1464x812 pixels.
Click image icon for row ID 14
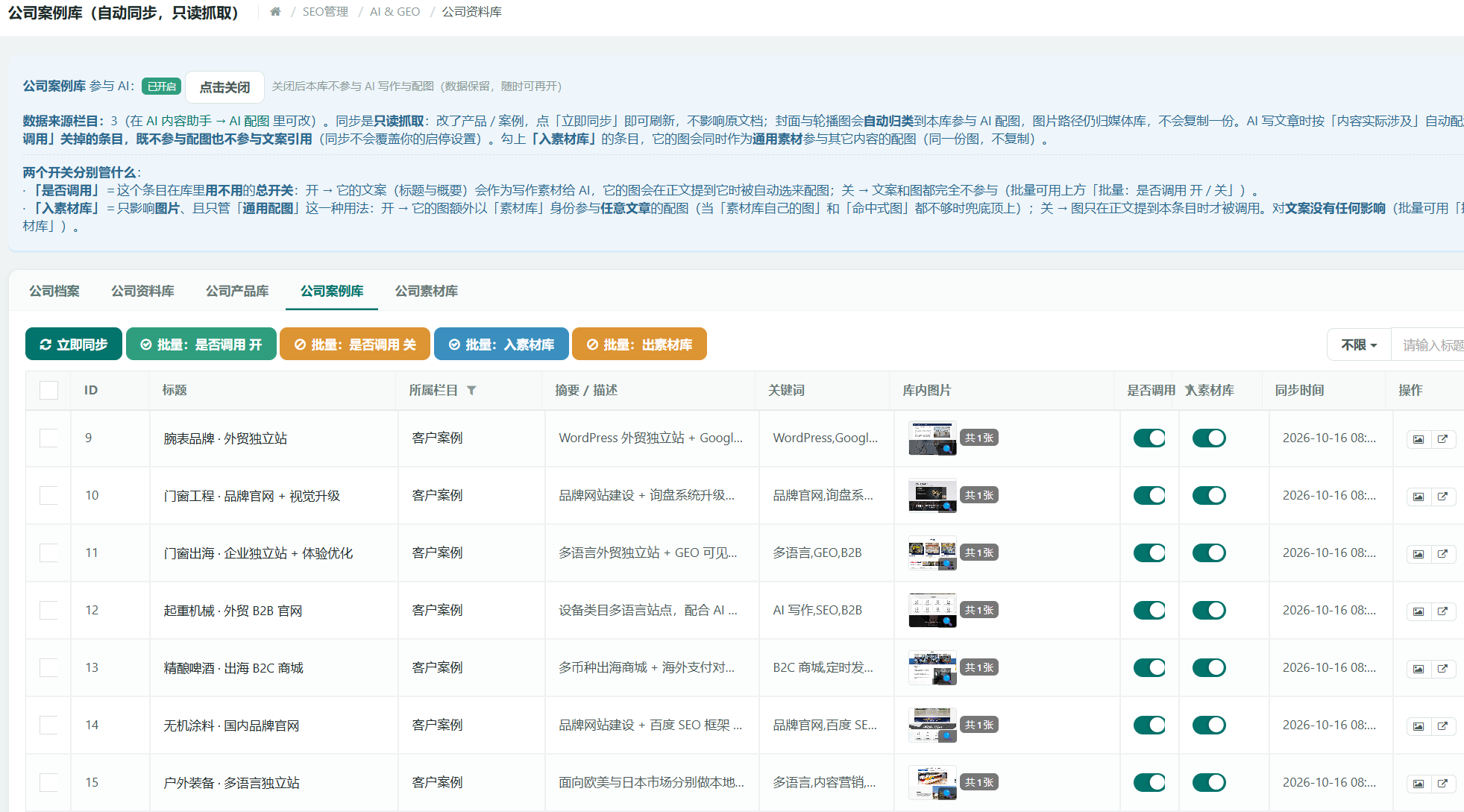(x=1419, y=726)
